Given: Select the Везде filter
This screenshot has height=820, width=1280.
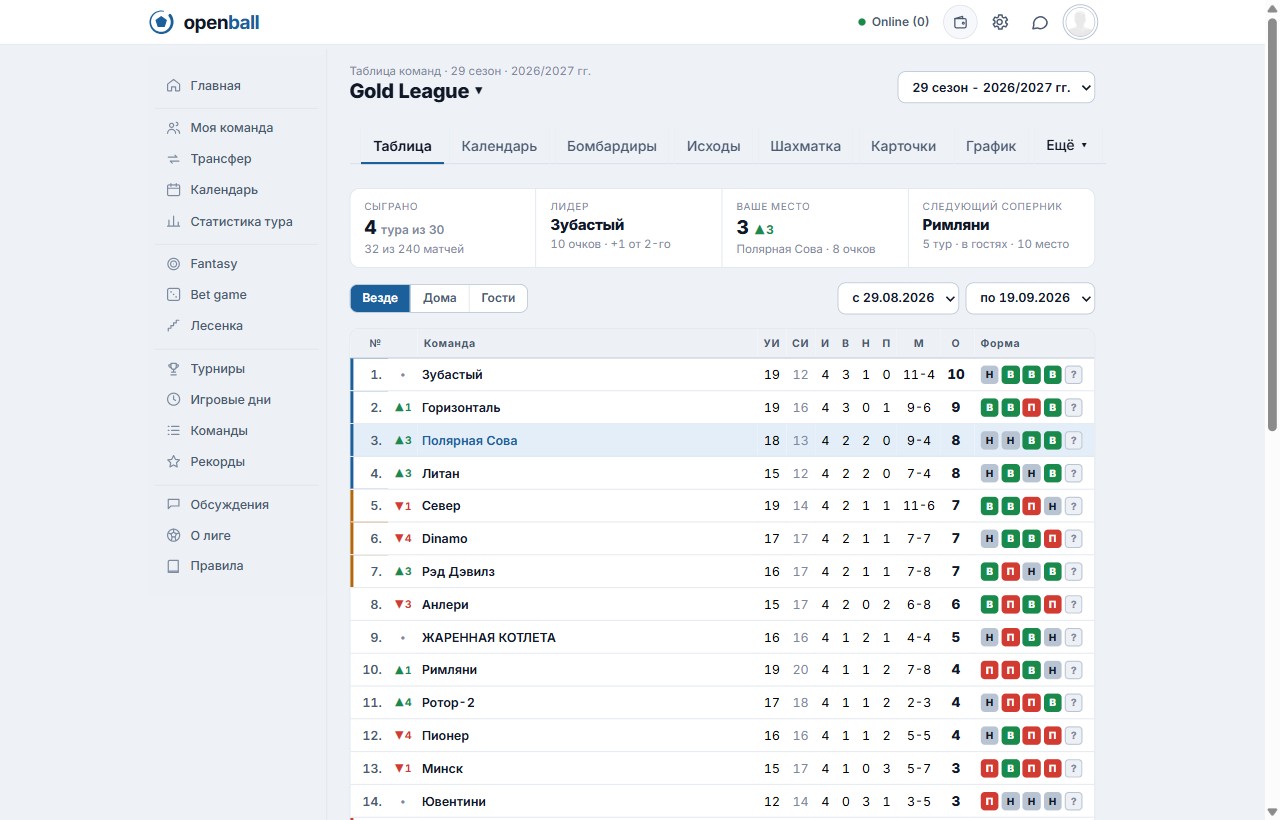Looking at the screenshot, I should [x=380, y=298].
